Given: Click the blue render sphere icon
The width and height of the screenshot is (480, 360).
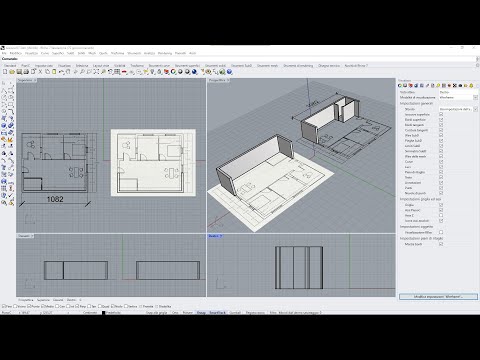Looking at the screenshot, I should pyautogui.click(x=195, y=72).
